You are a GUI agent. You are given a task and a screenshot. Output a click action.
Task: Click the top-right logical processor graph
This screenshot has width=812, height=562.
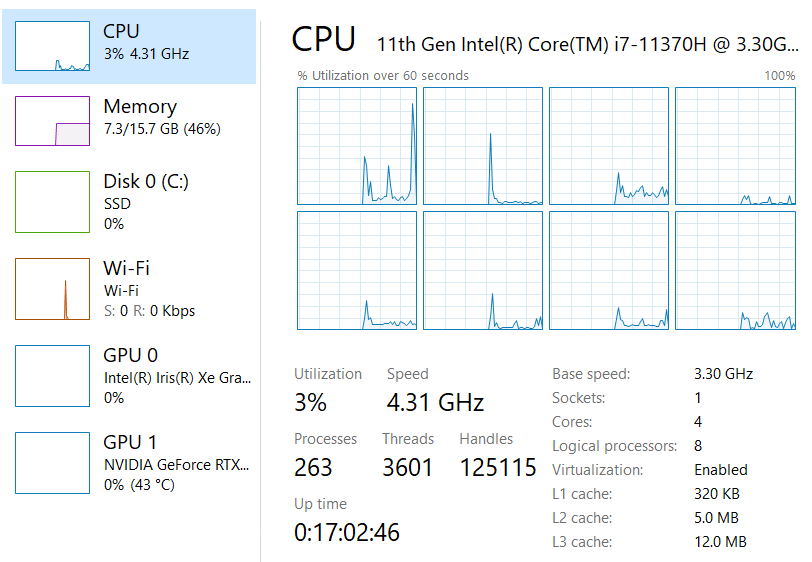(735, 146)
